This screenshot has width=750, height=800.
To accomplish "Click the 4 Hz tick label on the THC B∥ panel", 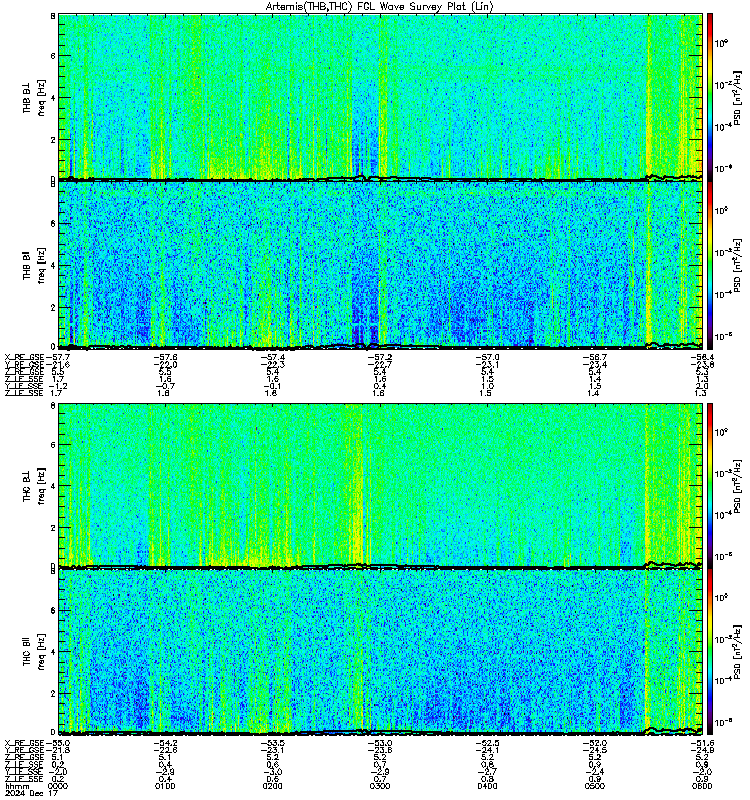I will (53, 652).
